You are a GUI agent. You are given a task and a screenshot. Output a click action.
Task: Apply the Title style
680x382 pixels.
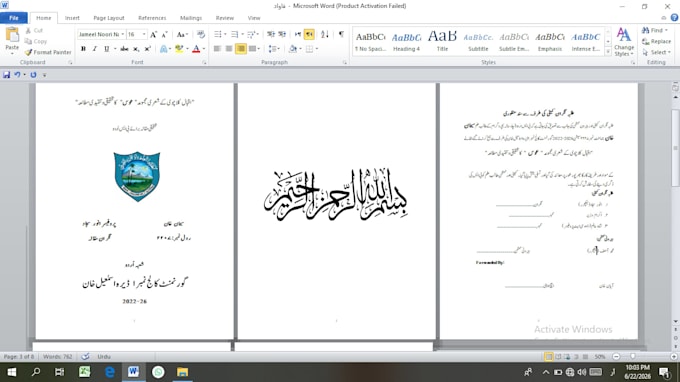[x=442, y=42]
